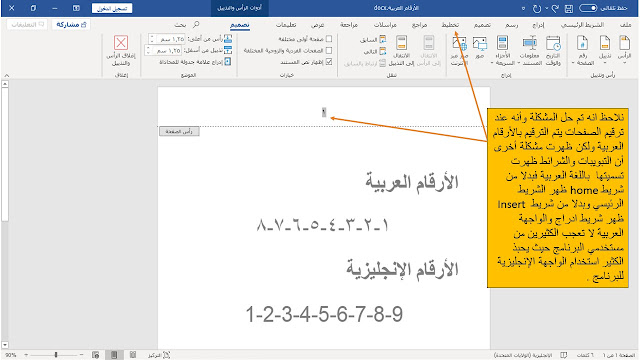Screen dimensions: 640x360
Task: Uncheck Show Document Text (إظهار نص المستند)
Action: (329, 62)
